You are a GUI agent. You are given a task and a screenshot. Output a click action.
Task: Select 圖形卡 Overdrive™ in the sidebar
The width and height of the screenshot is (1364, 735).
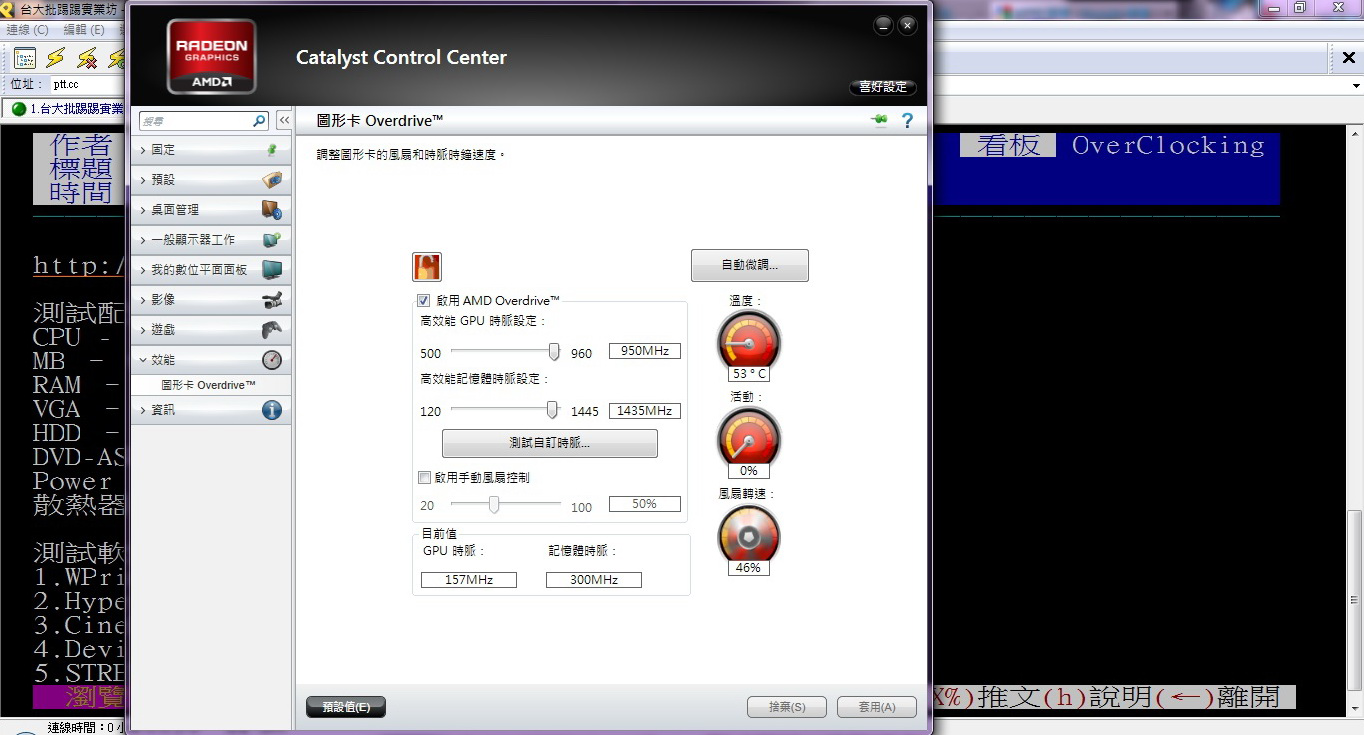point(209,385)
